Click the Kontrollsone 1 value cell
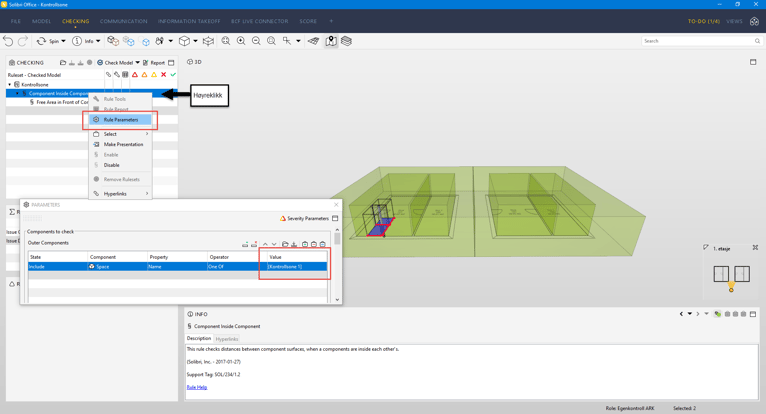766x414 pixels. (297, 266)
